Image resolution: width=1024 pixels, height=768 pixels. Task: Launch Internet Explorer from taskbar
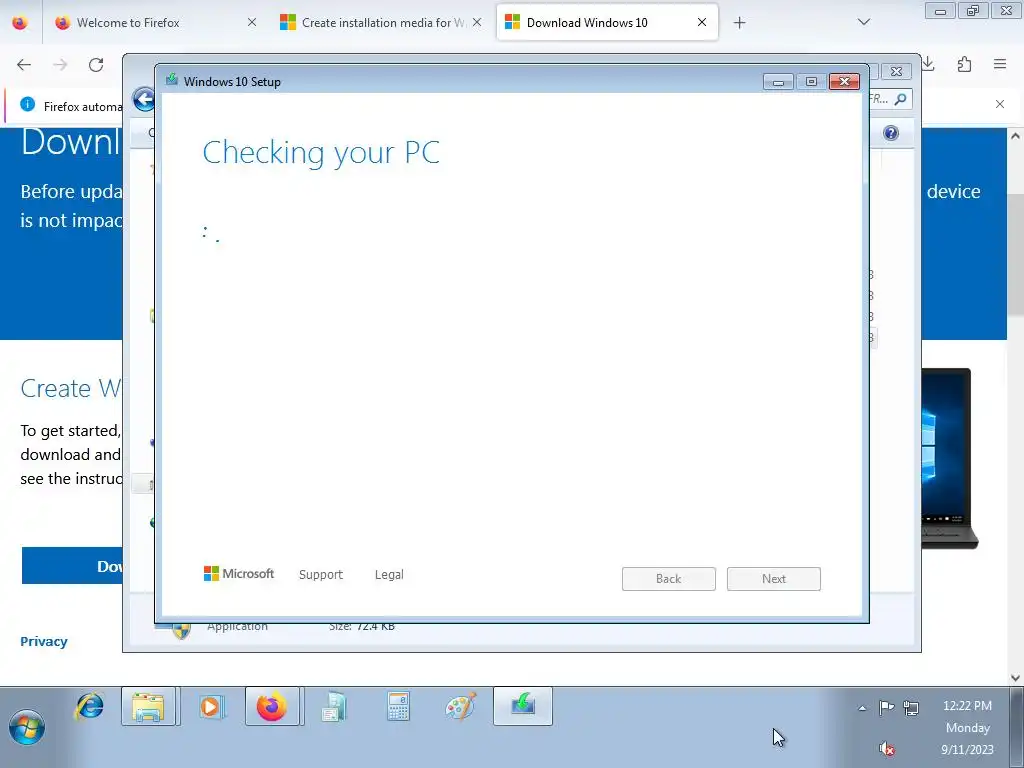point(89,707)
